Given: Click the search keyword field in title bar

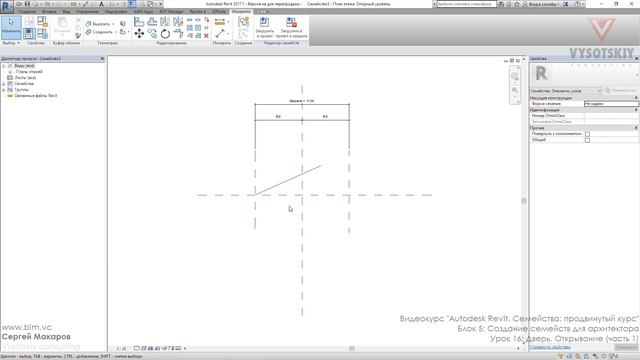Looking at the screenshot, I should pyautogui.click(x=466, y=4).
